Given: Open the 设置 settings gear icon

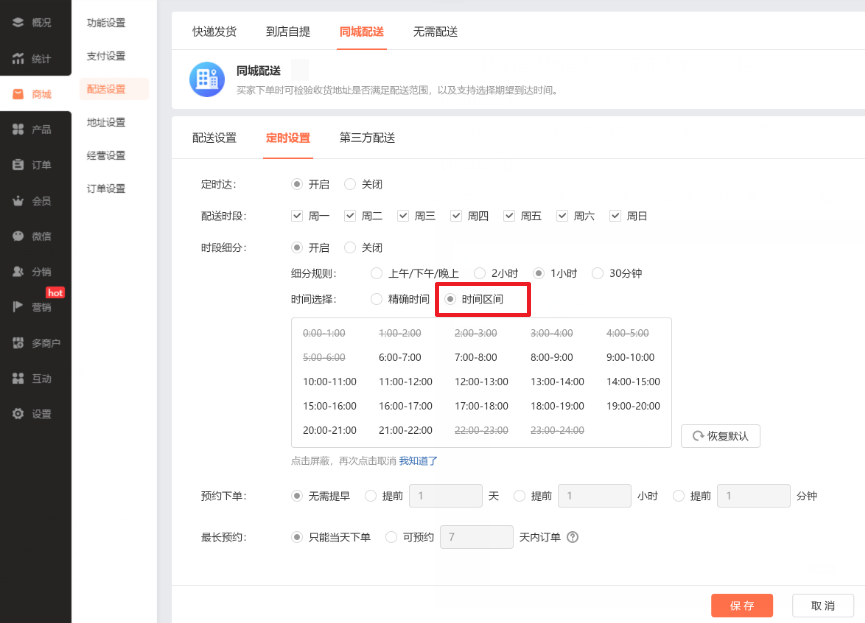Looking at the screenshot, I should point(18,413).
